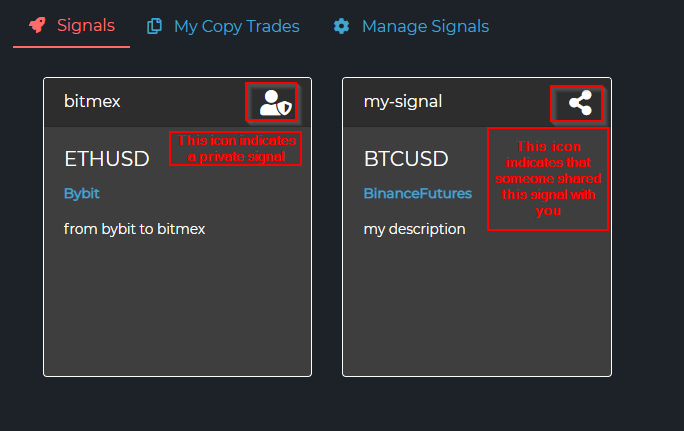Viewport: 684px width, 431px height.
Task: Click empty body area of bitmex card
Action: tap(177, 310)
